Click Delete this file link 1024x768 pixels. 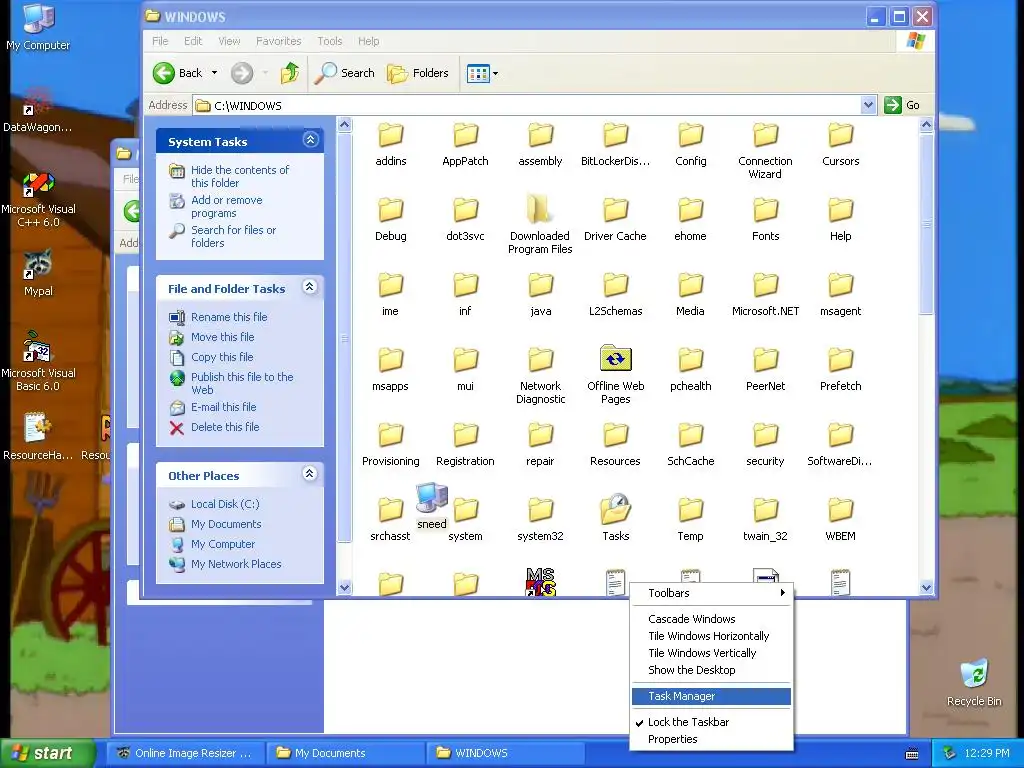point(225,427)
